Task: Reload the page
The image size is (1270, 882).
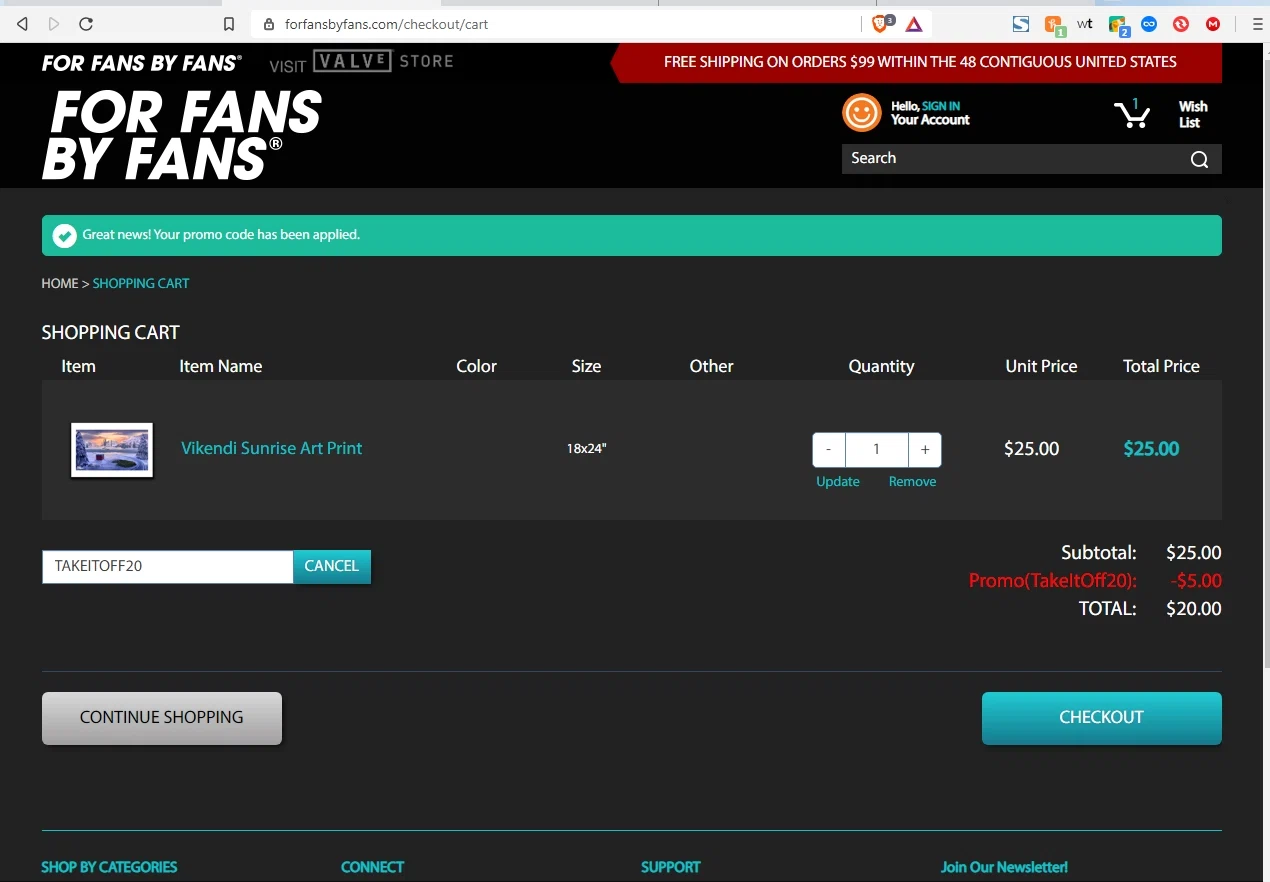Action: 86,24
